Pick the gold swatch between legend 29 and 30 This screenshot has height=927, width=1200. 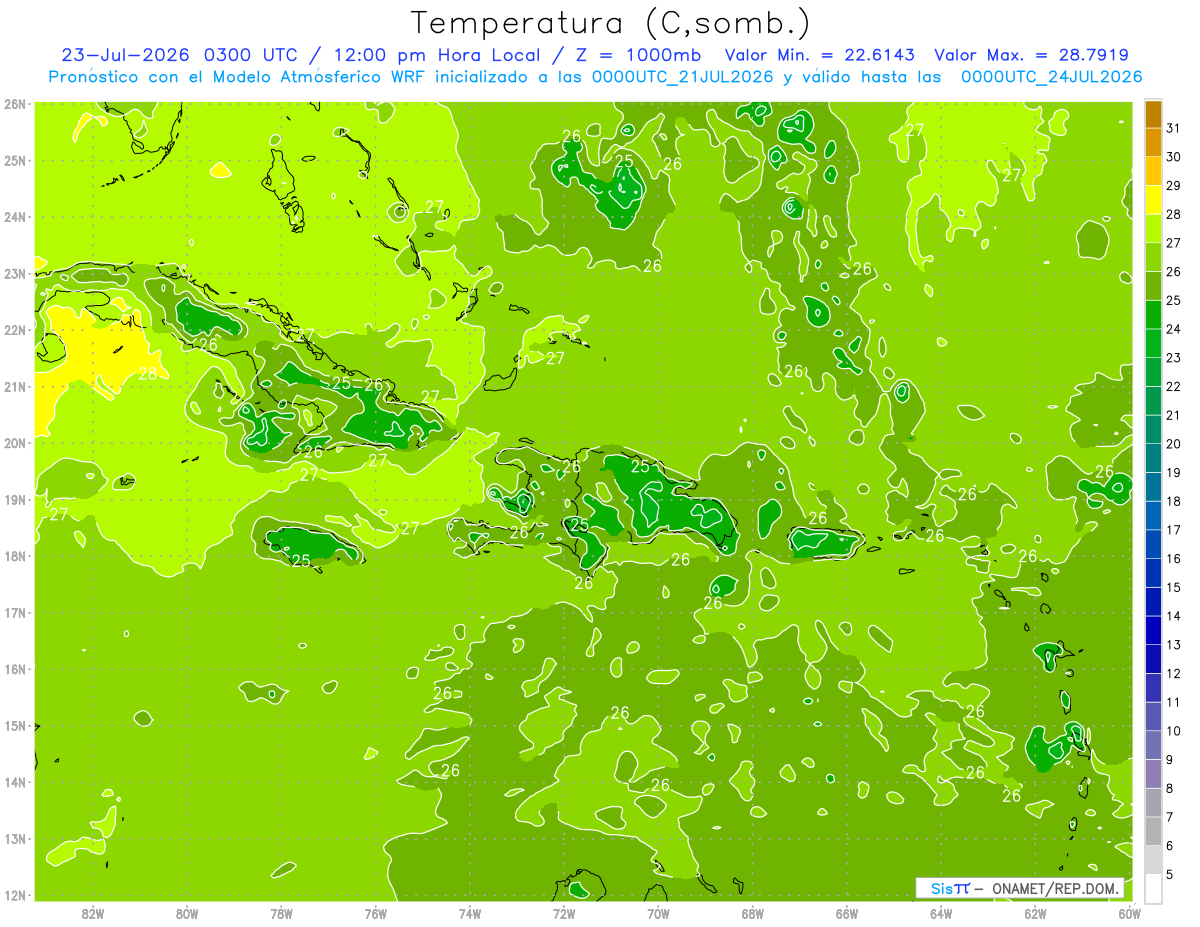1153,172
